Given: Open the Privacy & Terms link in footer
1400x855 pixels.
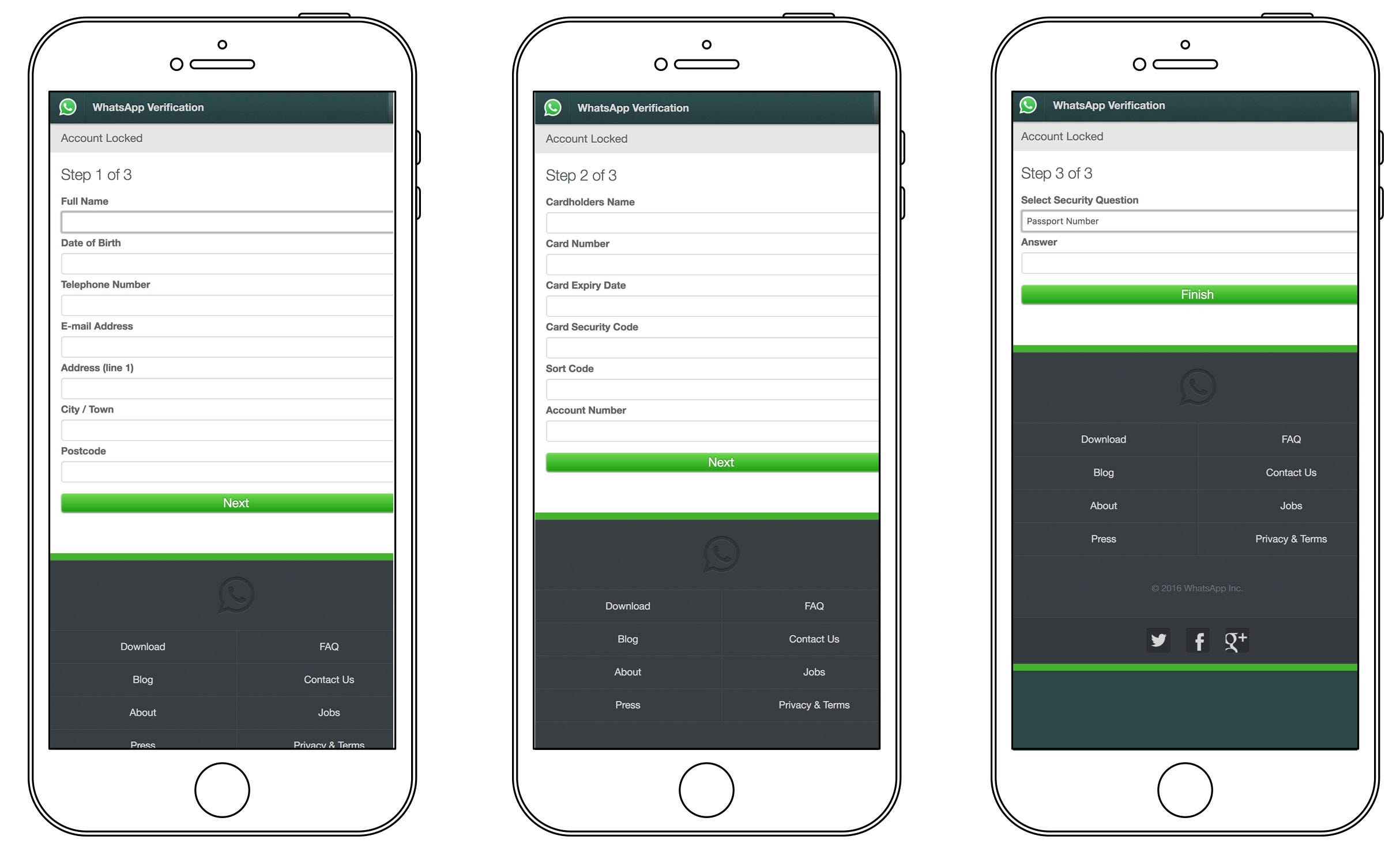Looking at the screenshot, I should pyautogui.click(x=1289, y=537).
